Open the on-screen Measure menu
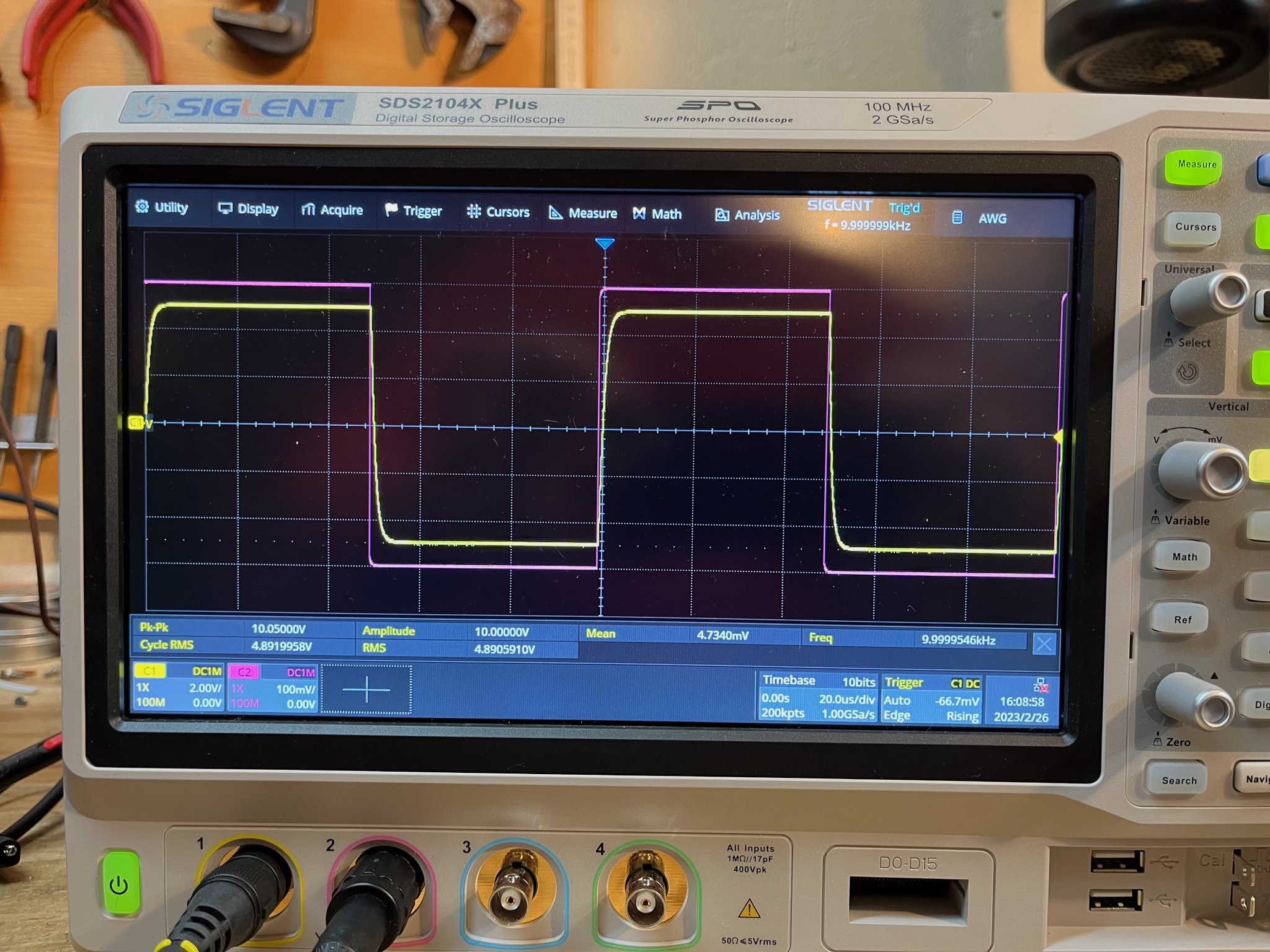This screenshot has width=1270, height=952. (583, 213)
